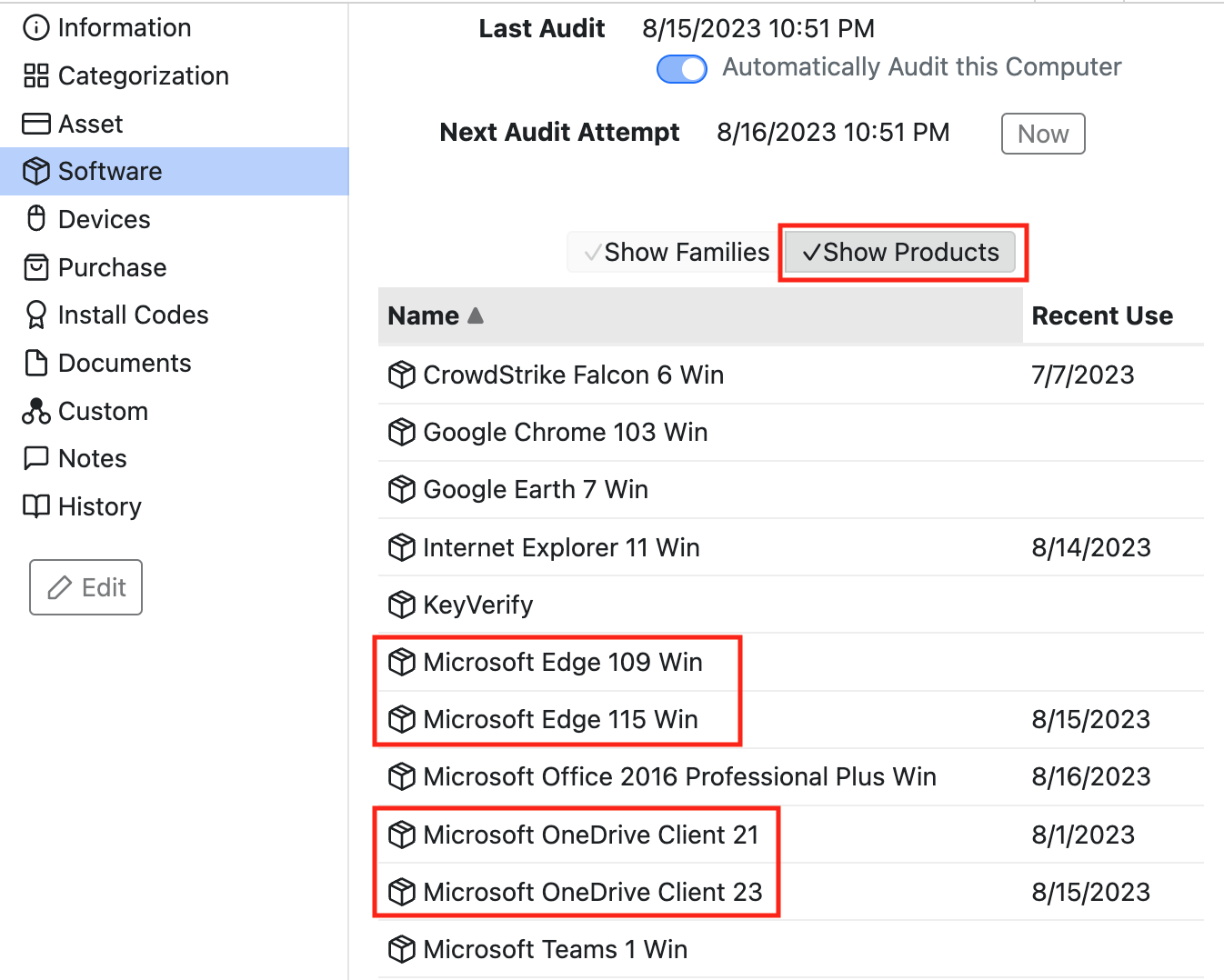The image size is (1224, 980).
Task: Click the Devices mouse icon
Action: 35,219
